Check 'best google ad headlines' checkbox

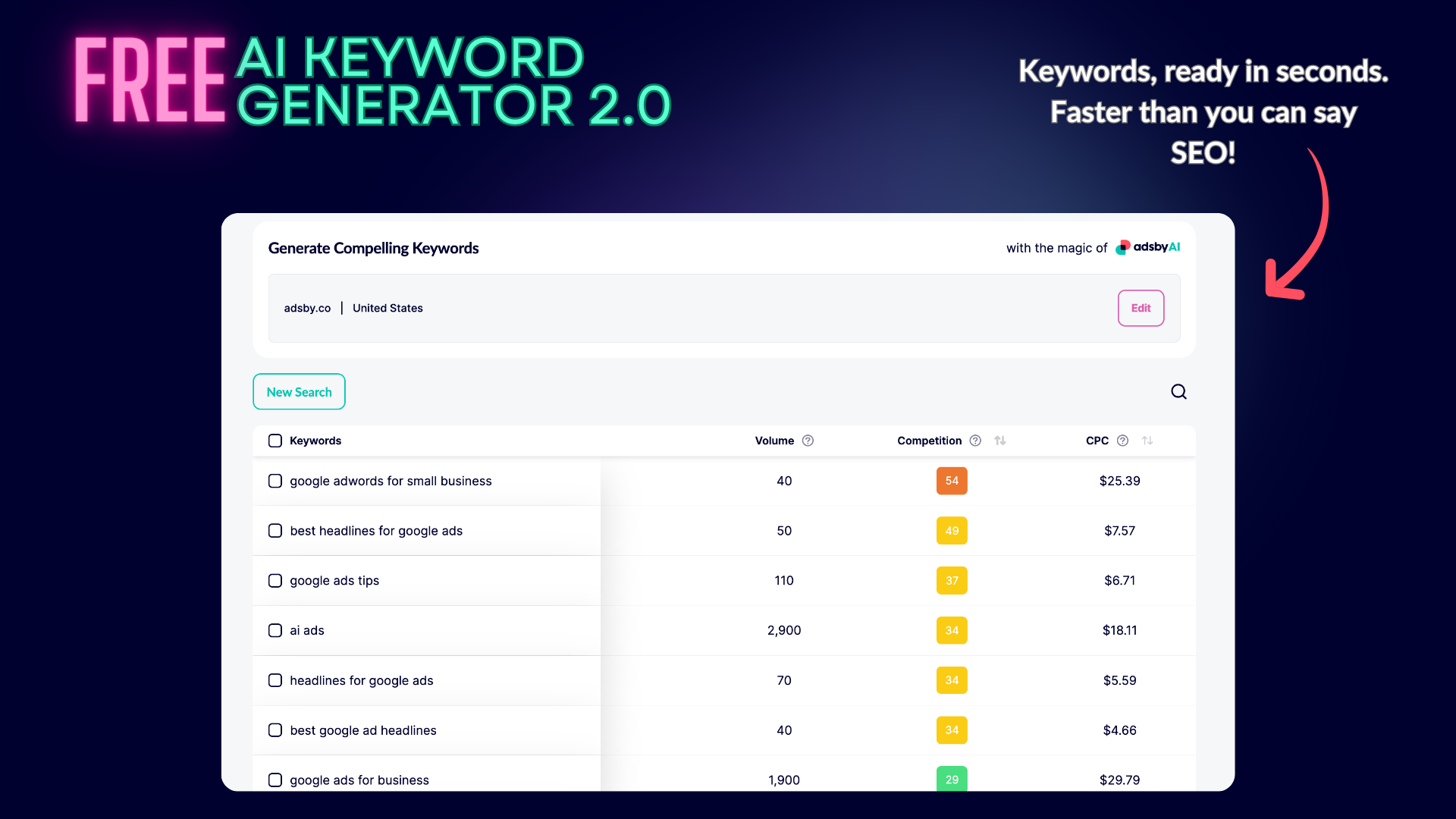(x=275, y=730)
